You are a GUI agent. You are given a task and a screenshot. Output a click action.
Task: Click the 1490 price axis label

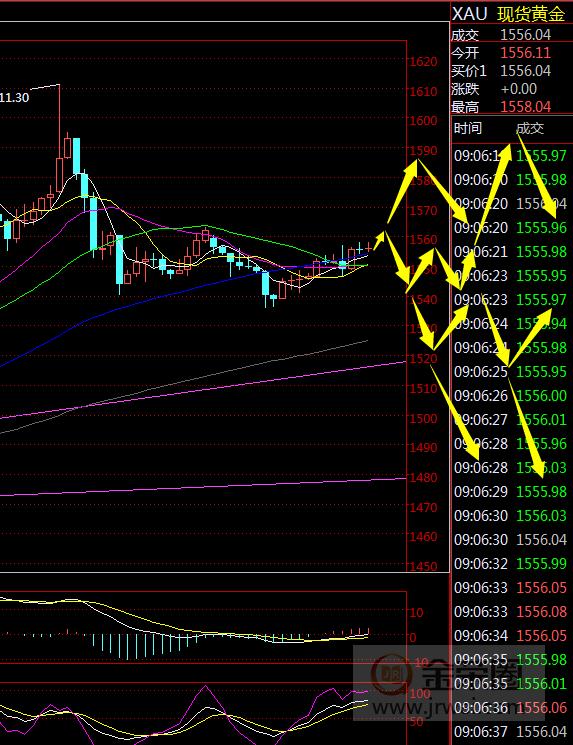coord(423,448)
